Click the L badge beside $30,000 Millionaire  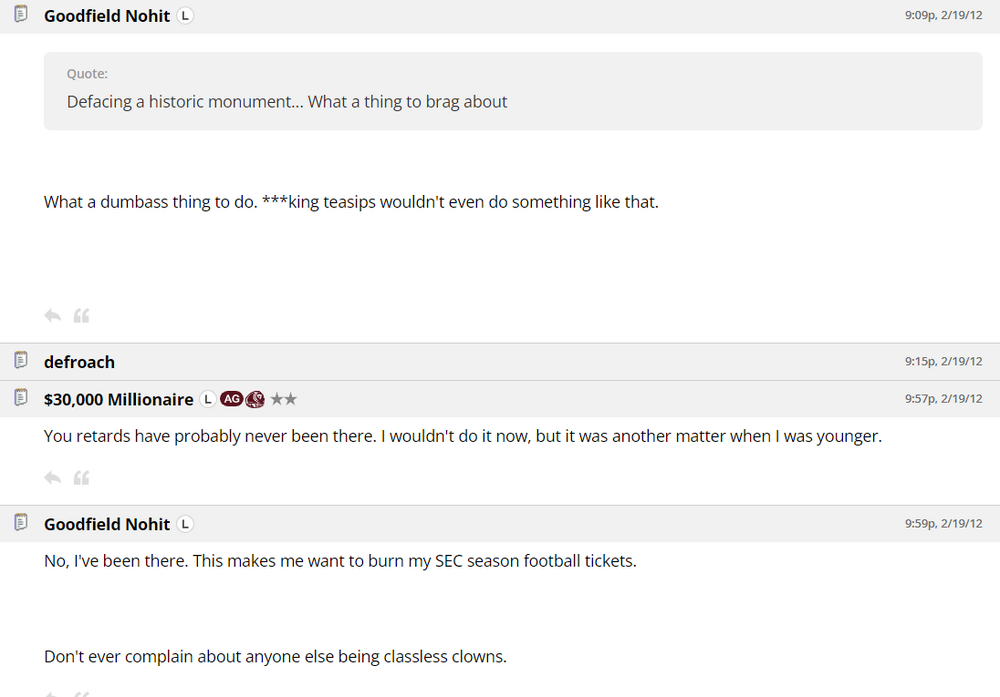click(x=207, y=399)
